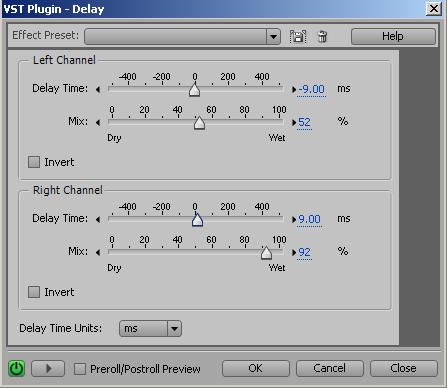Open the Delay Time Units dropdown

point(150,329)
